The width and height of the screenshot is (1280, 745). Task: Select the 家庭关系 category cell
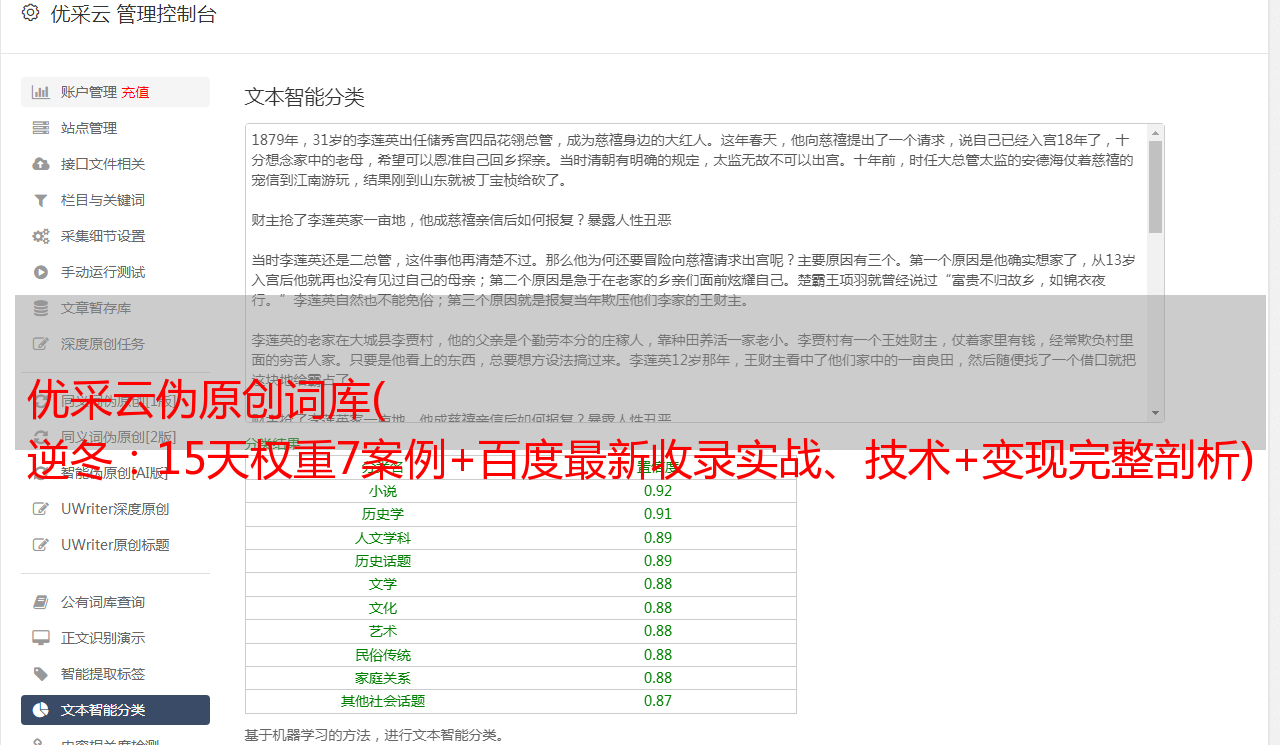(x=383, y=678)
